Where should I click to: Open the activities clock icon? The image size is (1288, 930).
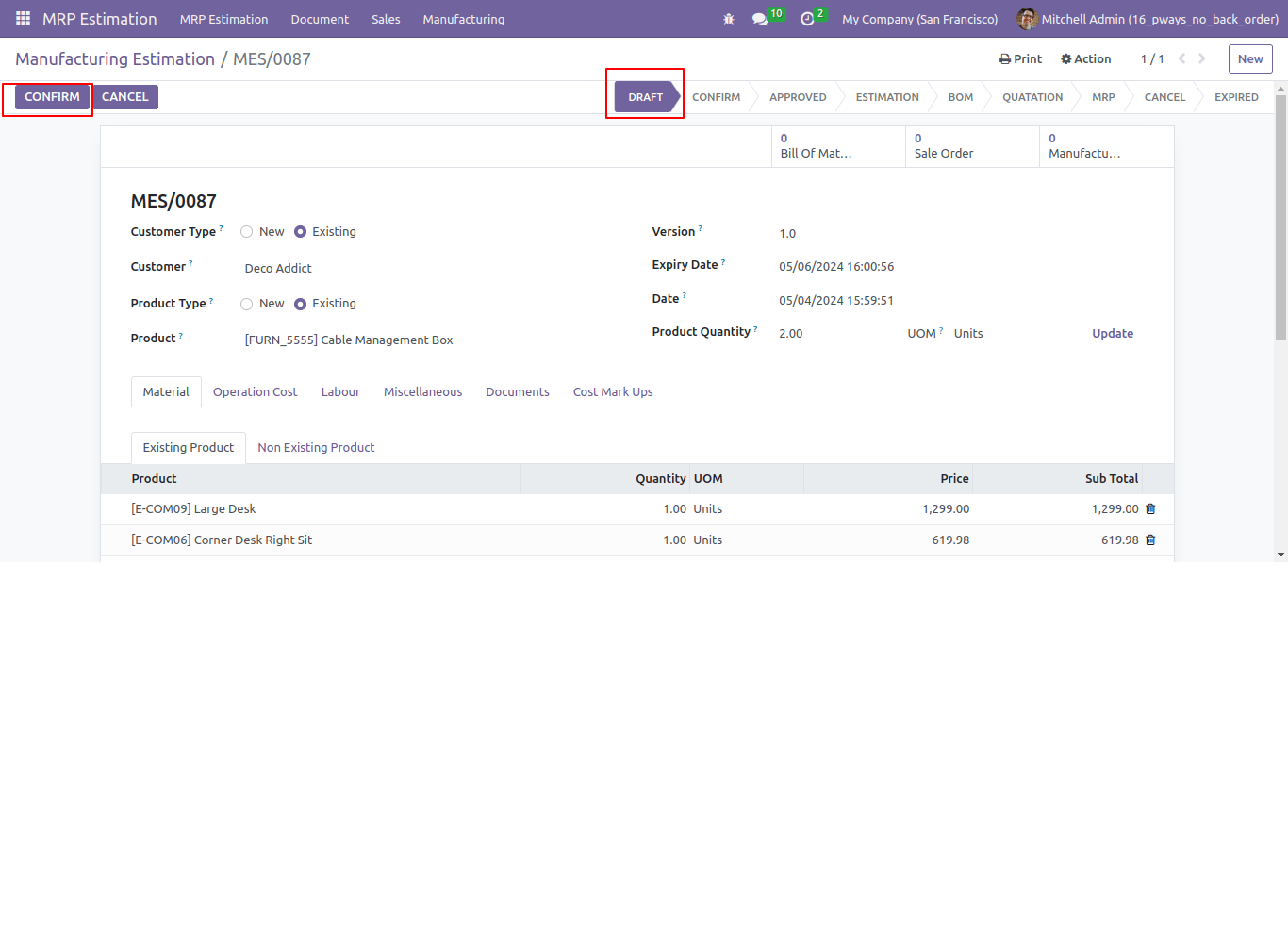pos(807,19)
